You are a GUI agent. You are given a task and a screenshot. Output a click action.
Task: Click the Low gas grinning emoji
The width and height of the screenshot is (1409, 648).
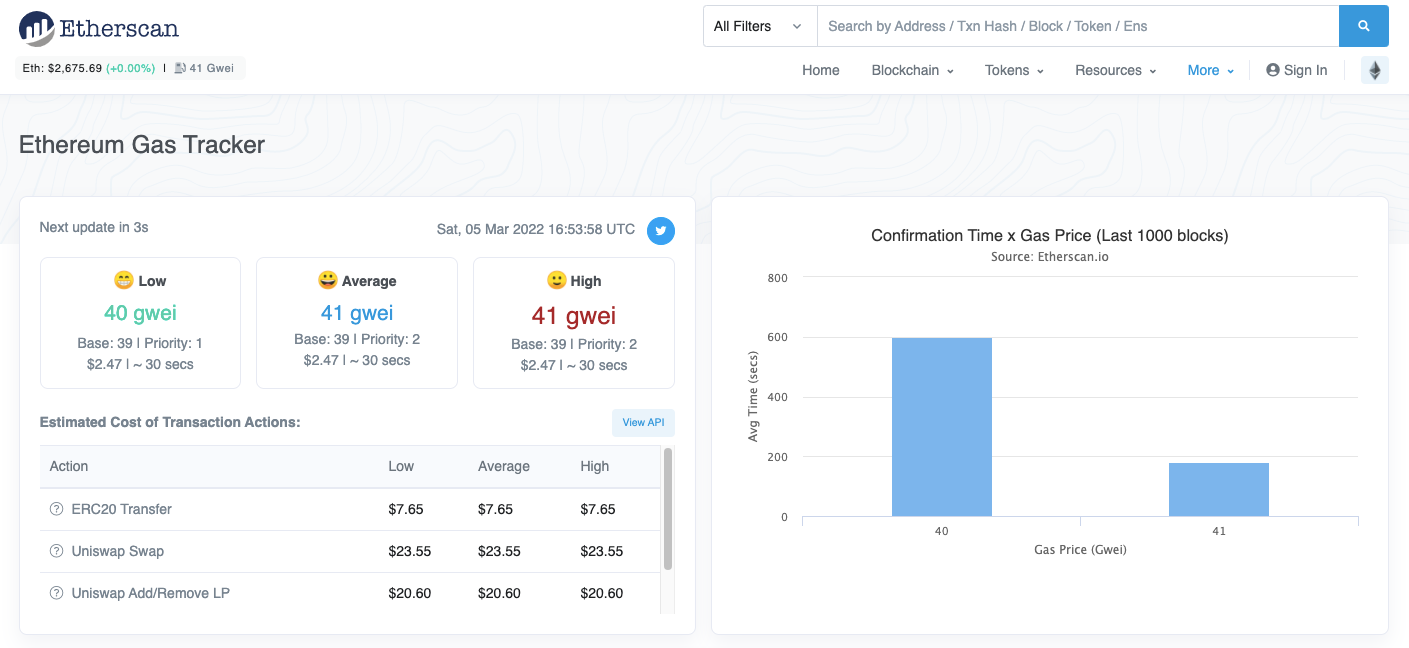point(124,281)
